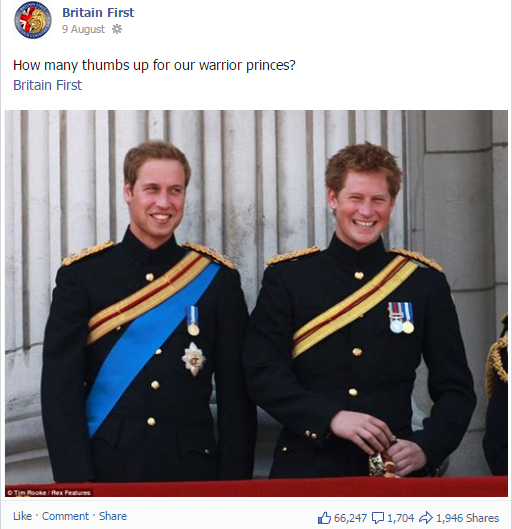The image size is (512, 529).
Task: Click the star badge on the left uniform
Action: click(x=194, y=359)
